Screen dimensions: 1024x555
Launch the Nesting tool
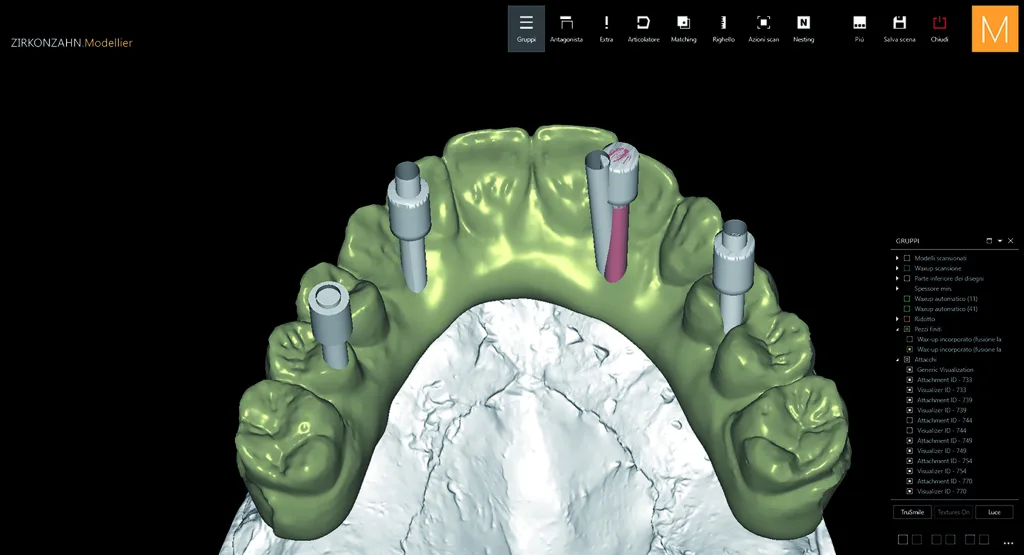coord(803,29)
